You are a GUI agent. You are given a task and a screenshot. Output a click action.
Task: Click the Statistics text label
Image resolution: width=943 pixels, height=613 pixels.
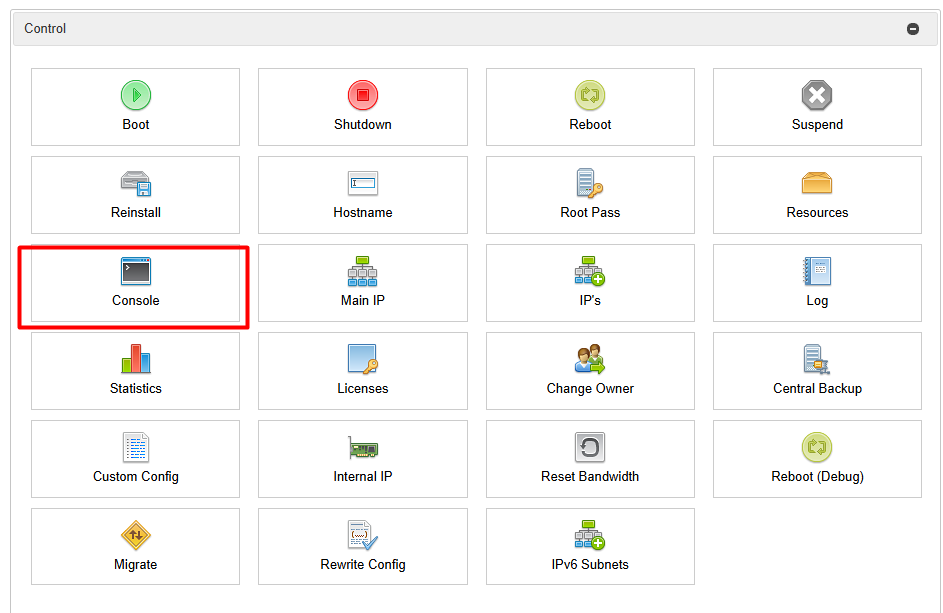pos(136,389)
